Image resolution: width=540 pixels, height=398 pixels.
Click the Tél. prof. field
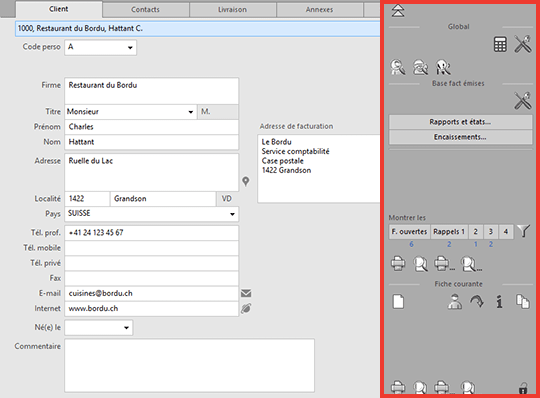point(152,233)
